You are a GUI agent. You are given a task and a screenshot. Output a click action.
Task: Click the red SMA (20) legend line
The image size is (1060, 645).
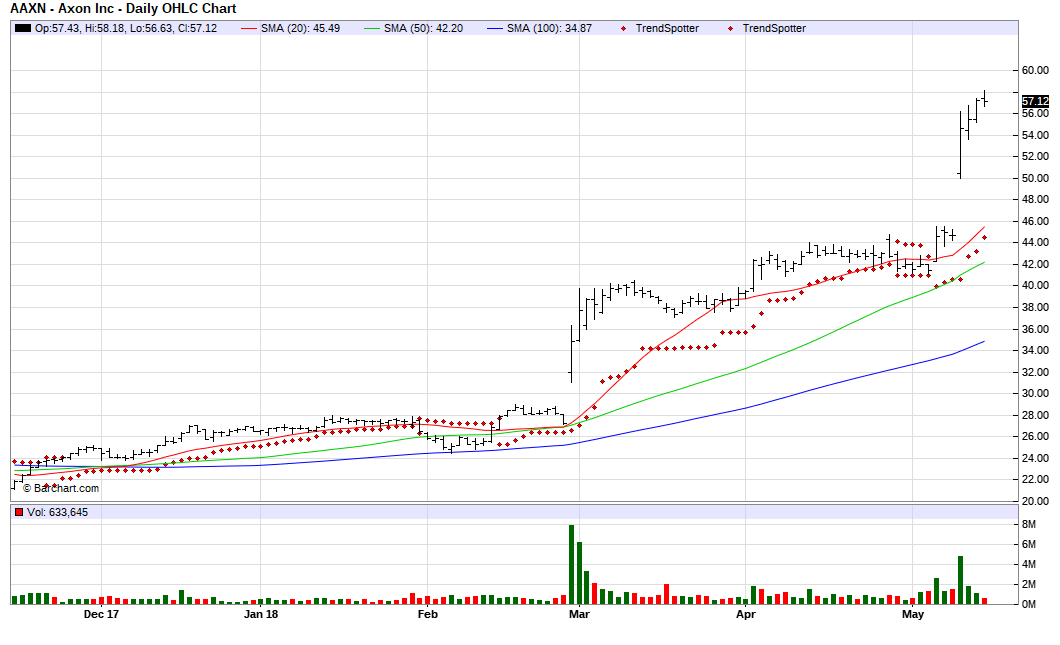pyautogui.click(x=249, y=28)
